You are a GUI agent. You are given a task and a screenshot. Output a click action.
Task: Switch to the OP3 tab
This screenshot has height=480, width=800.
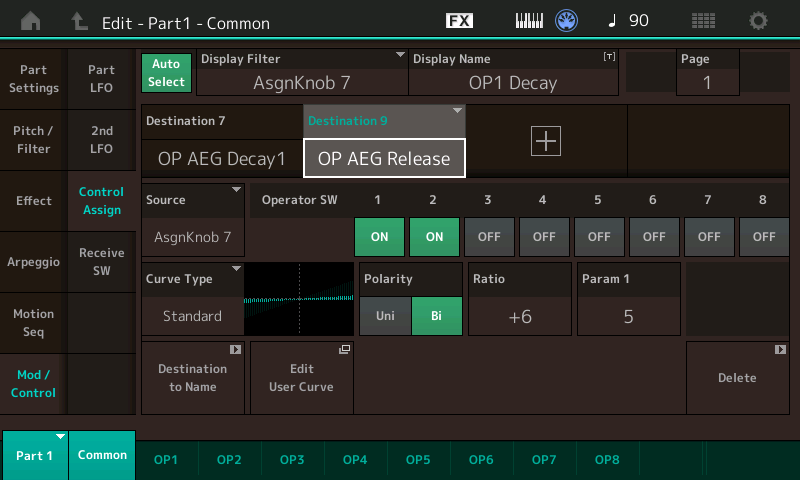pyautogui.click(x=292, y=459)
